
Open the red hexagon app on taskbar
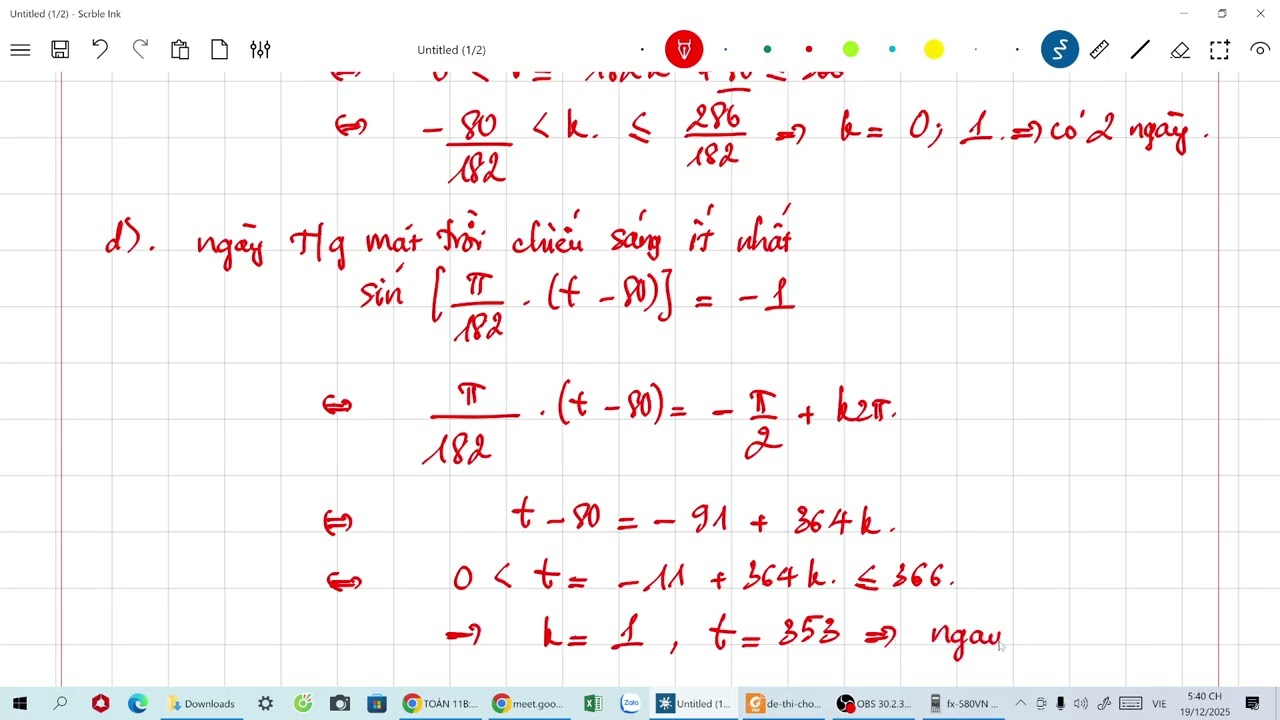point(100,704)
